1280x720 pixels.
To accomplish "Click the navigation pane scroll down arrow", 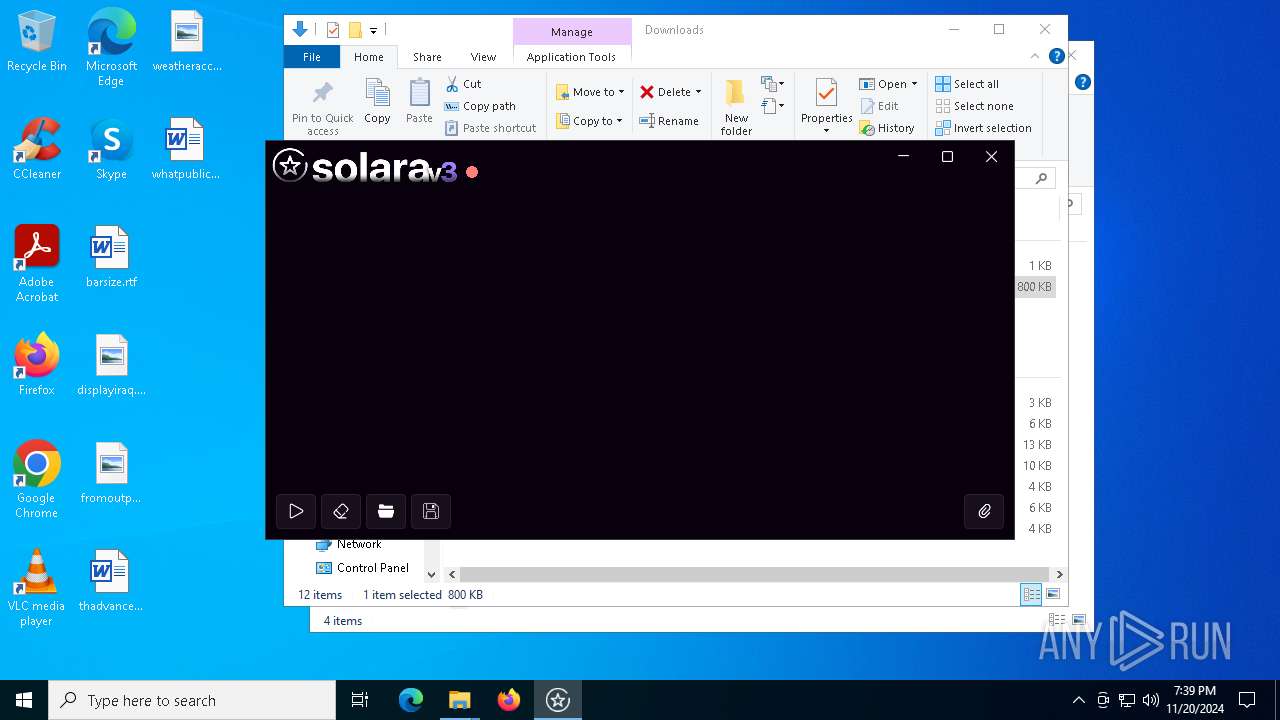I will pos(432,574).
